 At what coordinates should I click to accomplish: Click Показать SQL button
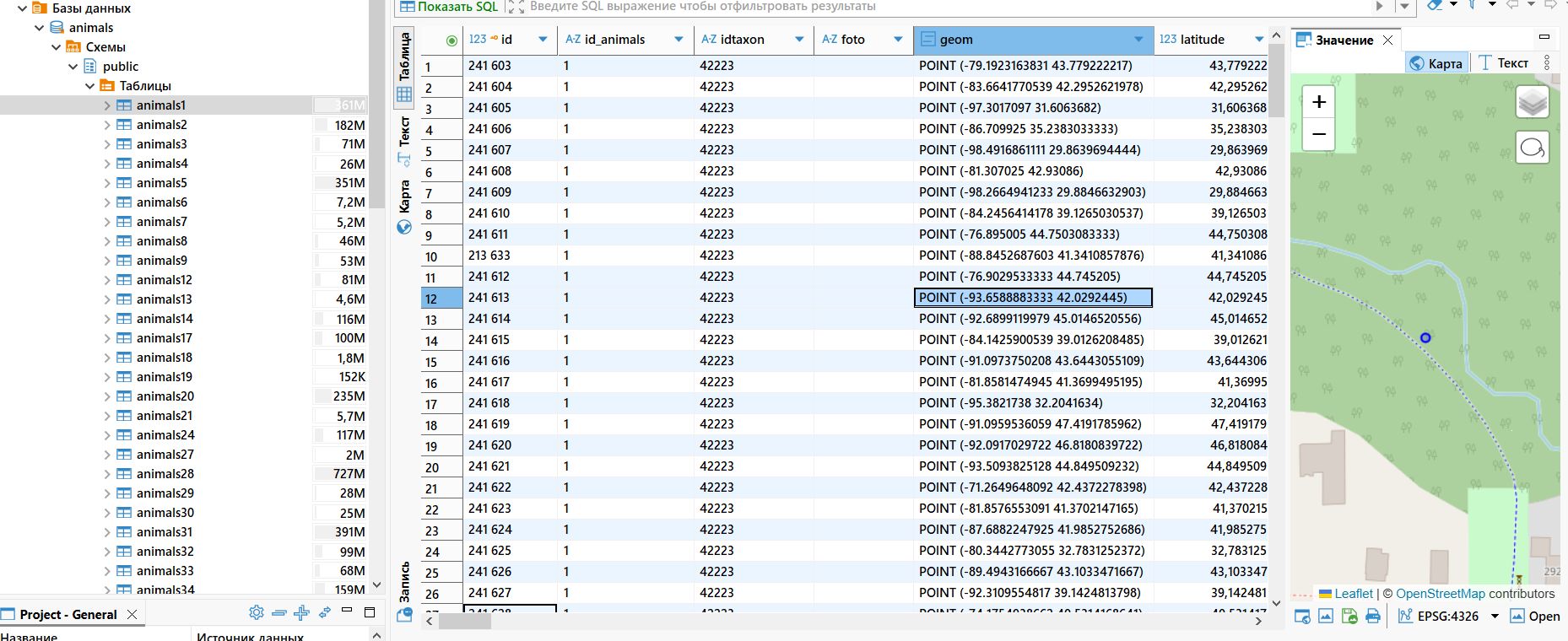click(x=449, y=6)
